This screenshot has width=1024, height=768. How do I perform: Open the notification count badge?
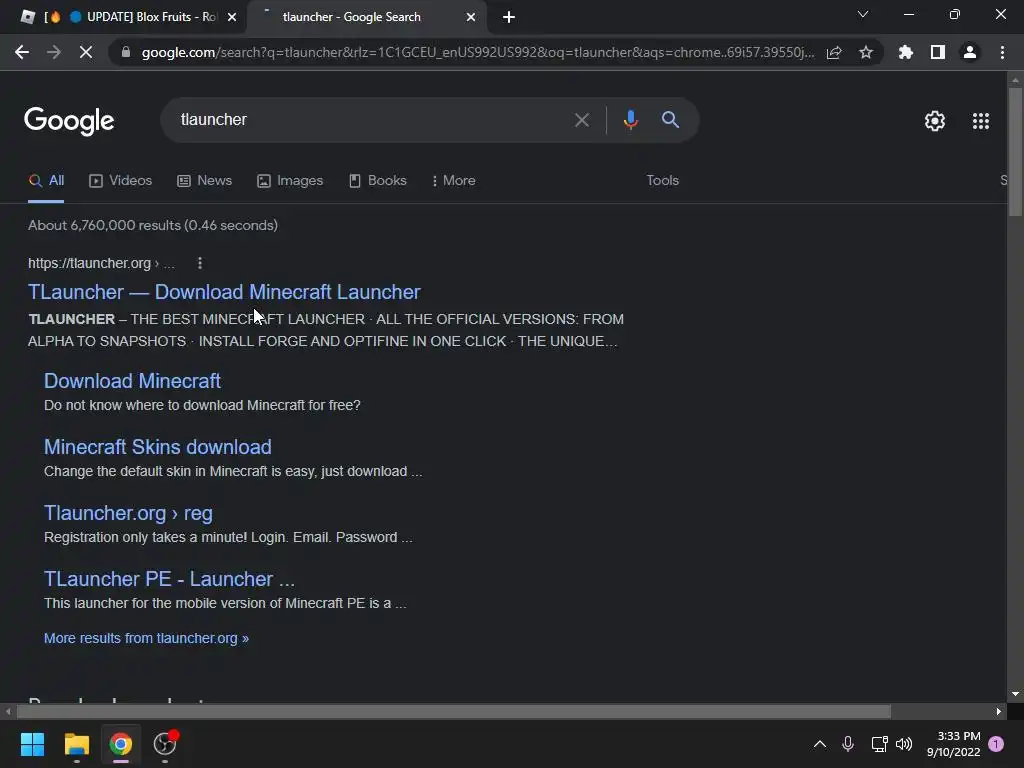(996, 744)
